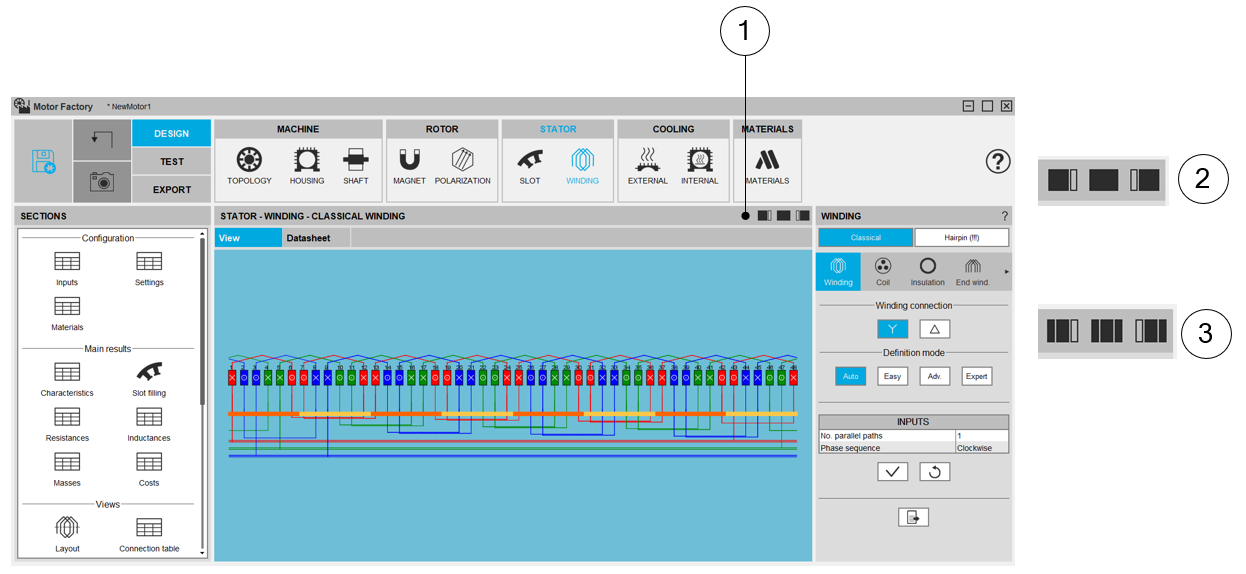The image size is (1246, 574).
Task: Click the help question mark icon
Action: [997, 162]
